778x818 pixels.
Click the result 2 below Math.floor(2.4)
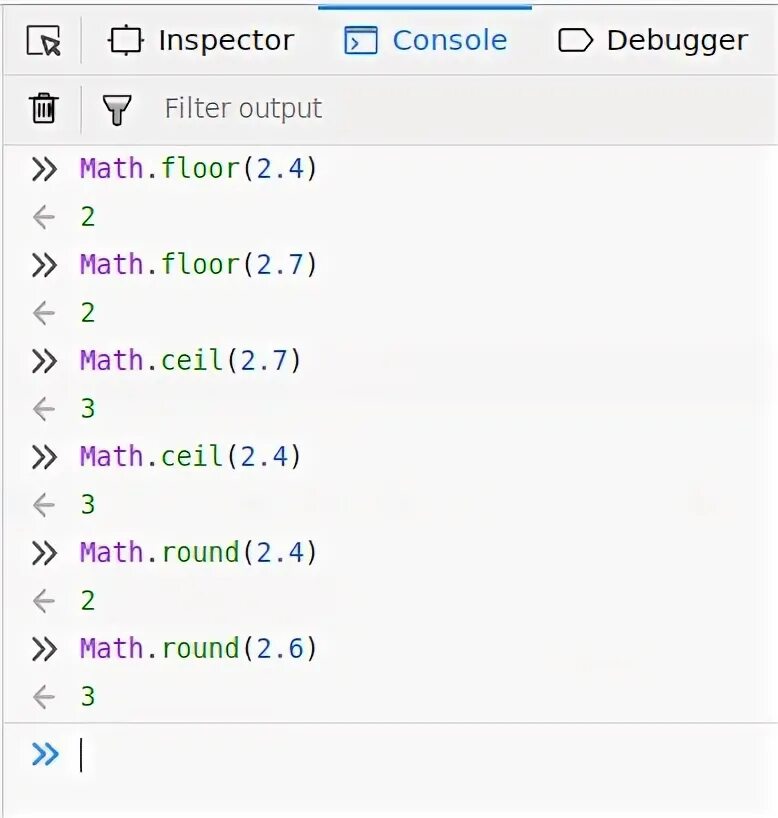pyautogui.click(x=88, y=217)
